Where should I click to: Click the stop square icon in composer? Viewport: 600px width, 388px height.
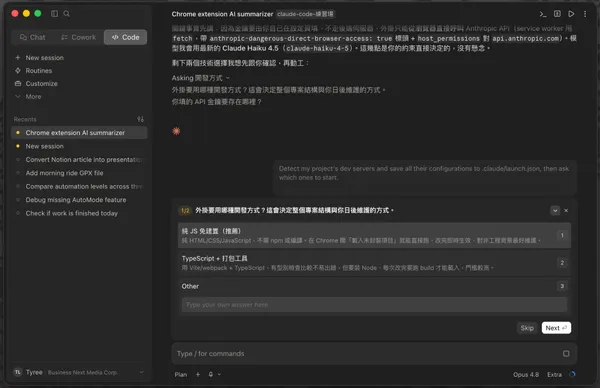pos(566,354)
